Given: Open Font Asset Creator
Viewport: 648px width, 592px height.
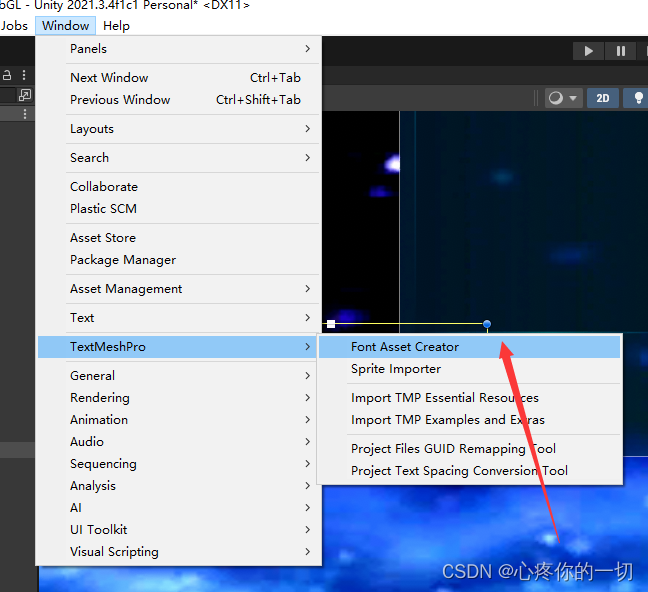Looking at the screenshot, I should [x=469, y=346].
